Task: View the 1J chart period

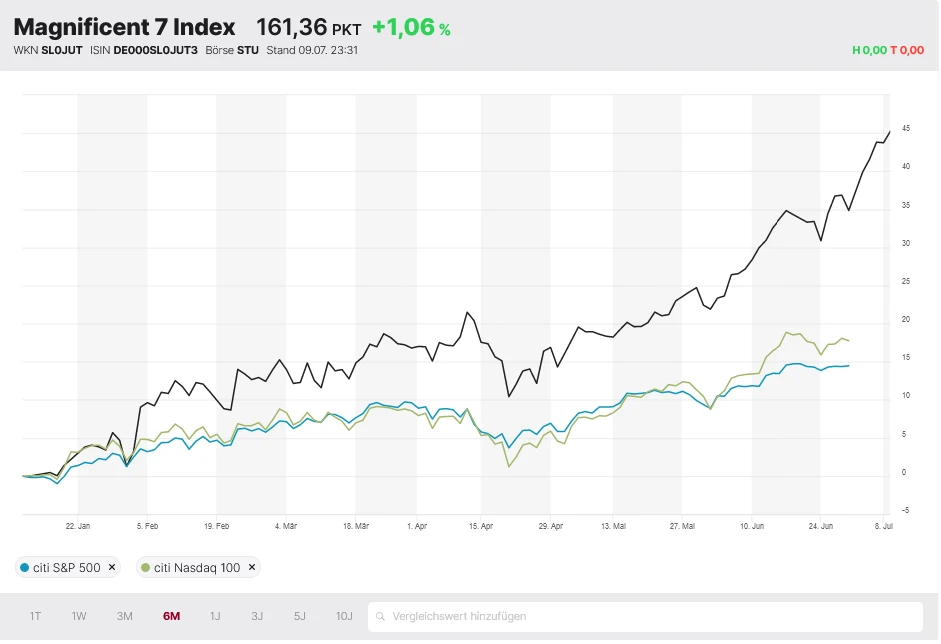Action: coord(213,616)
